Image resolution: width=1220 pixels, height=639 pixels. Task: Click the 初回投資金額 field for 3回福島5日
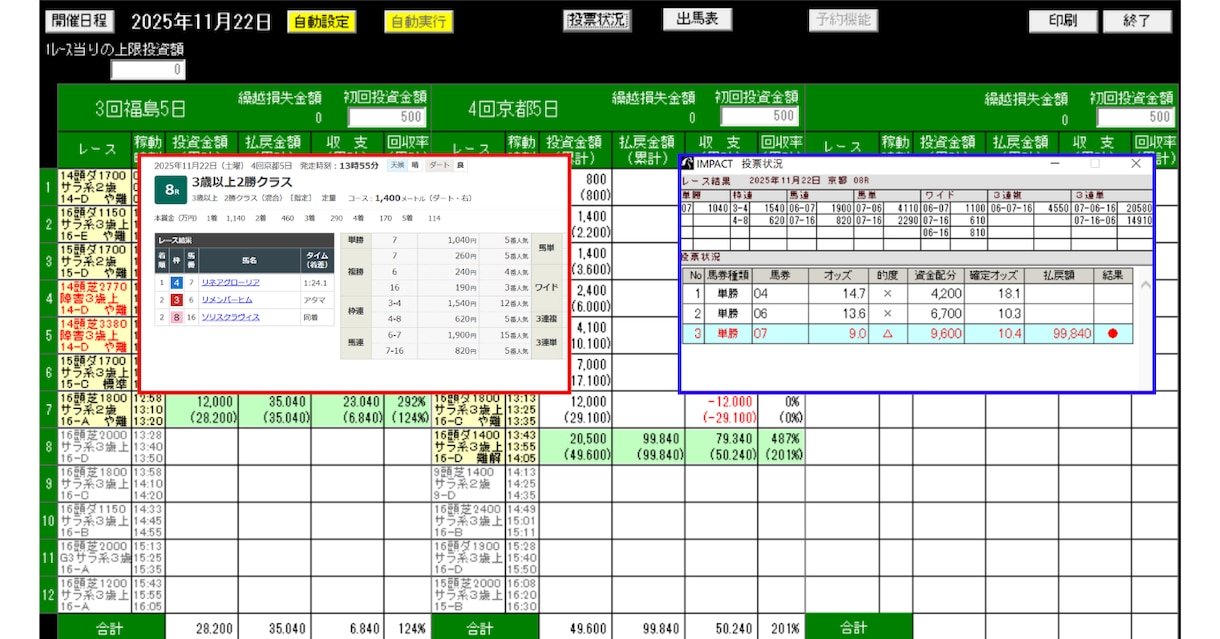click(x=389, y=117)
